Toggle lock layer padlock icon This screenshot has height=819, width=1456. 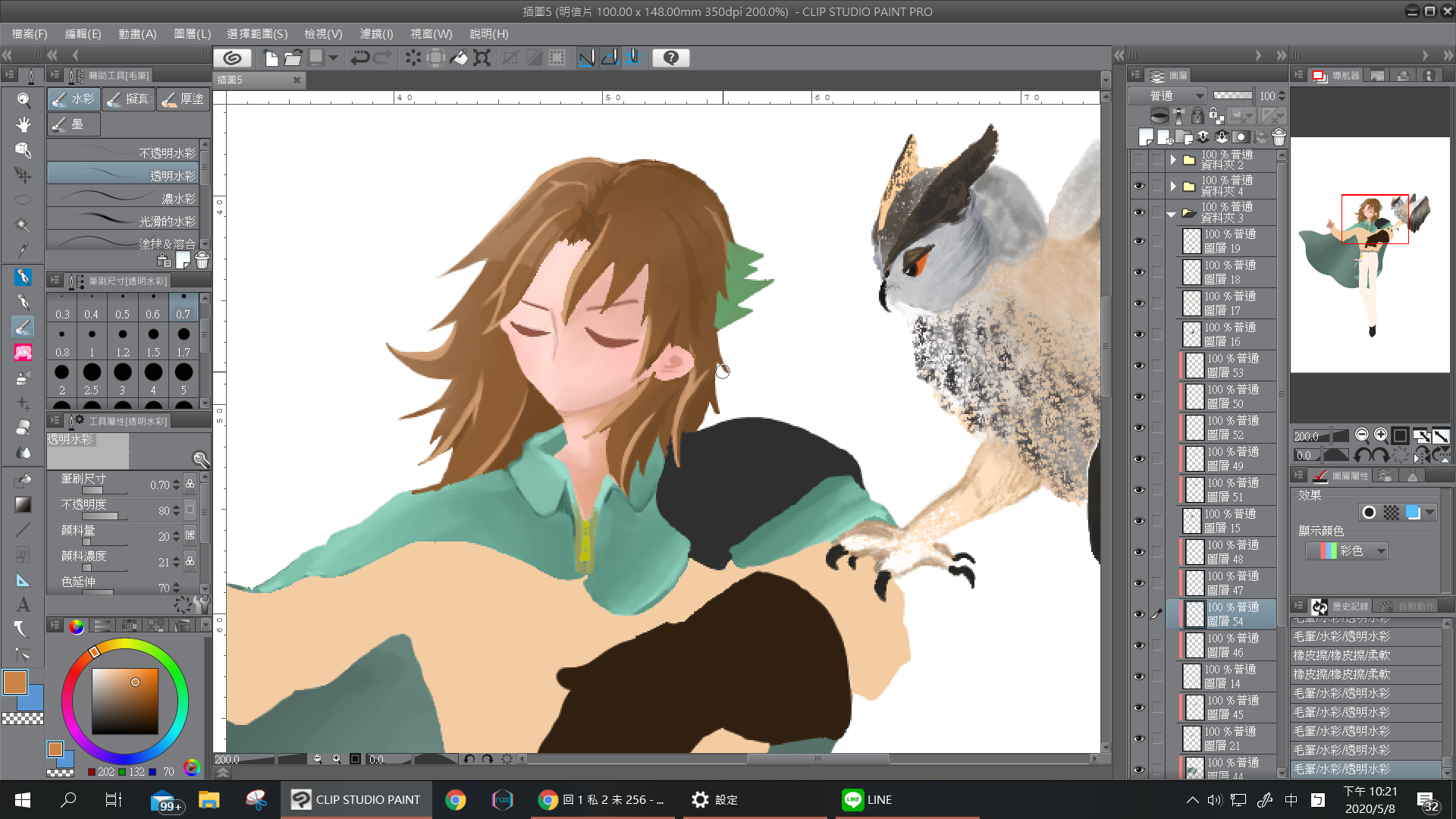coord(1197,116)
